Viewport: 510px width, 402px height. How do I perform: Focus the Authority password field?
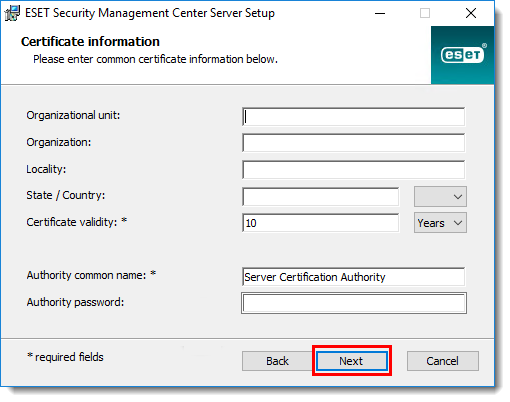coord(354,303)
